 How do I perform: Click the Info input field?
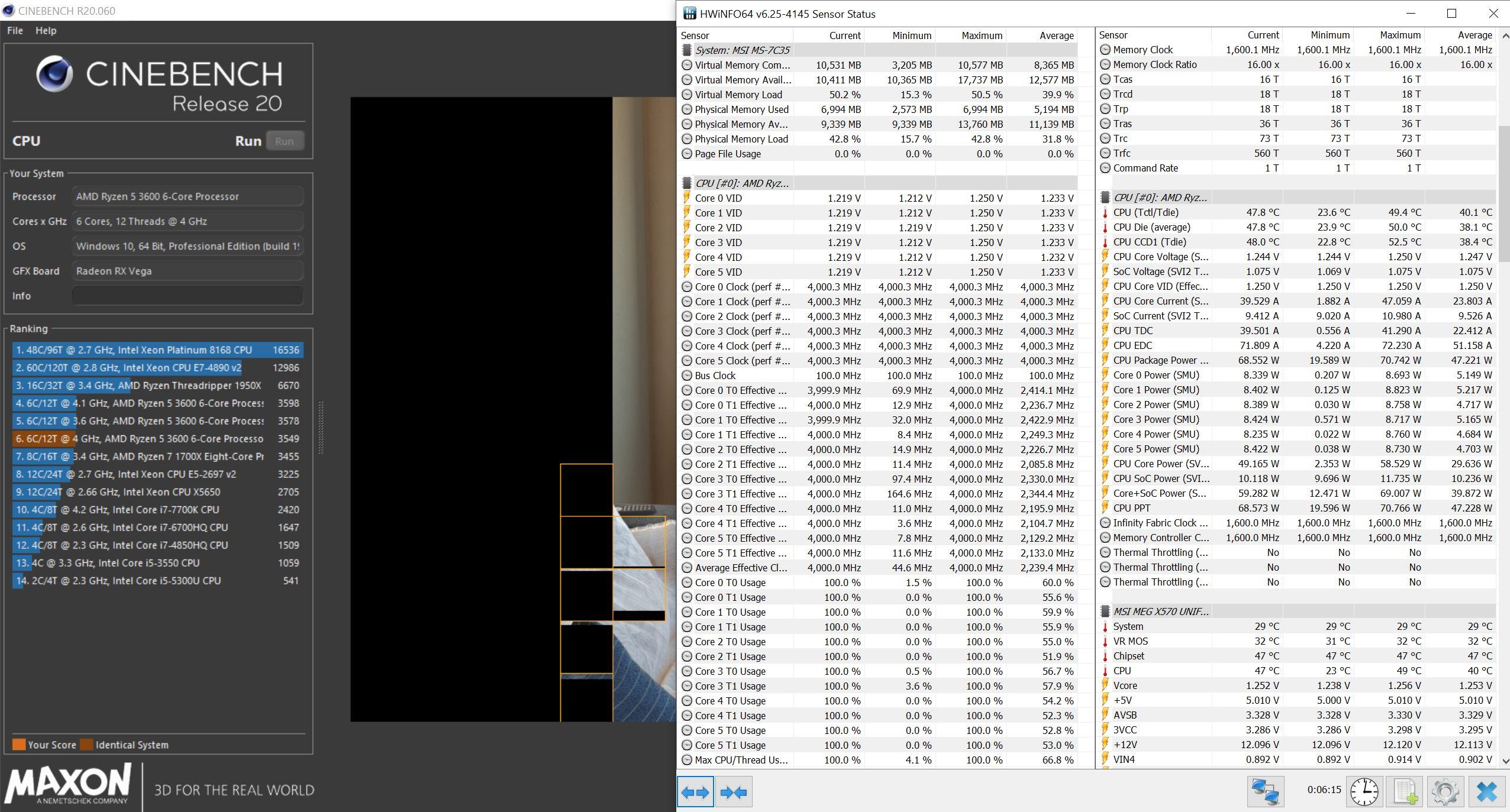(187, 296)
